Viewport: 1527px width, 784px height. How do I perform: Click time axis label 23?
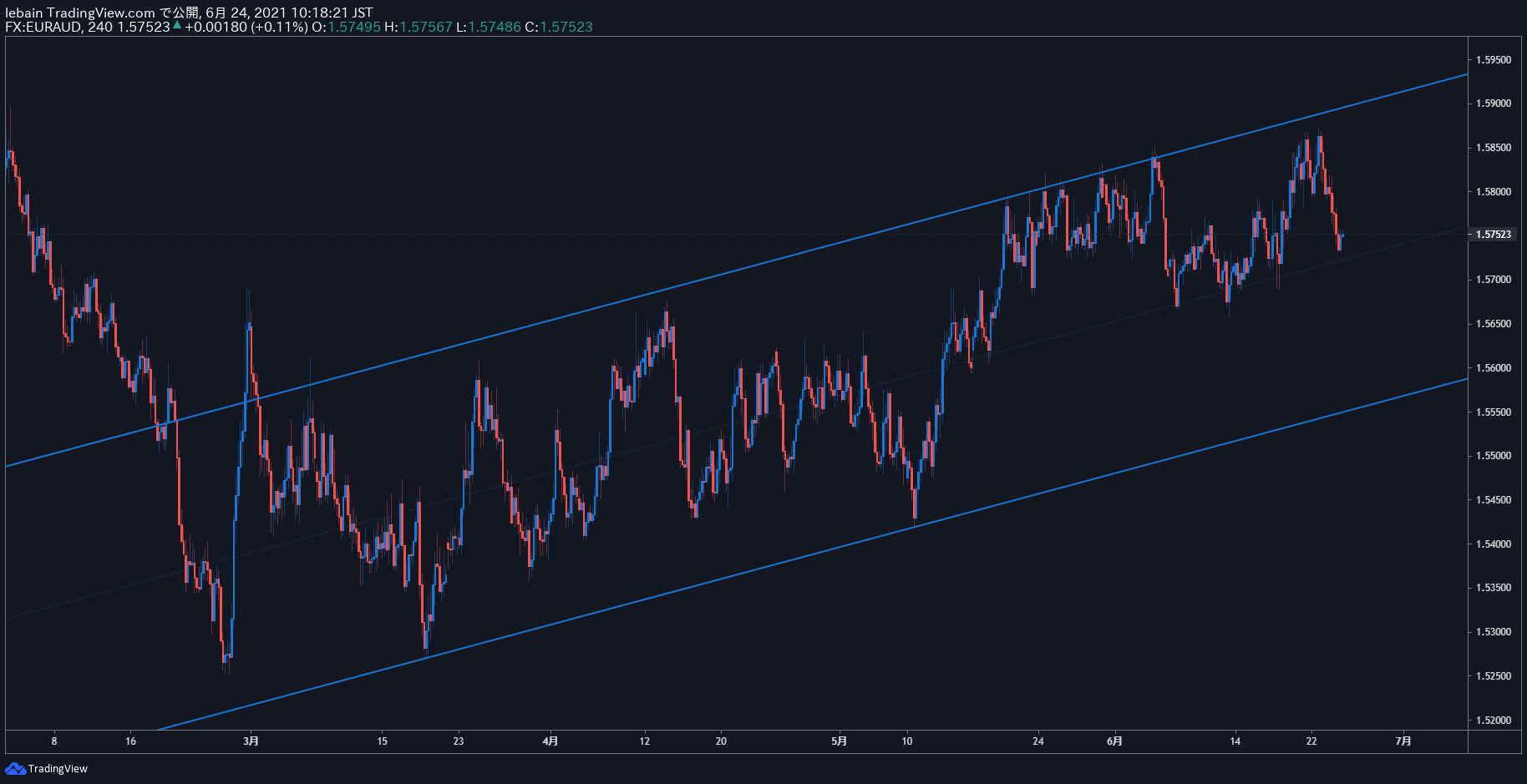(x=459, y=741)
